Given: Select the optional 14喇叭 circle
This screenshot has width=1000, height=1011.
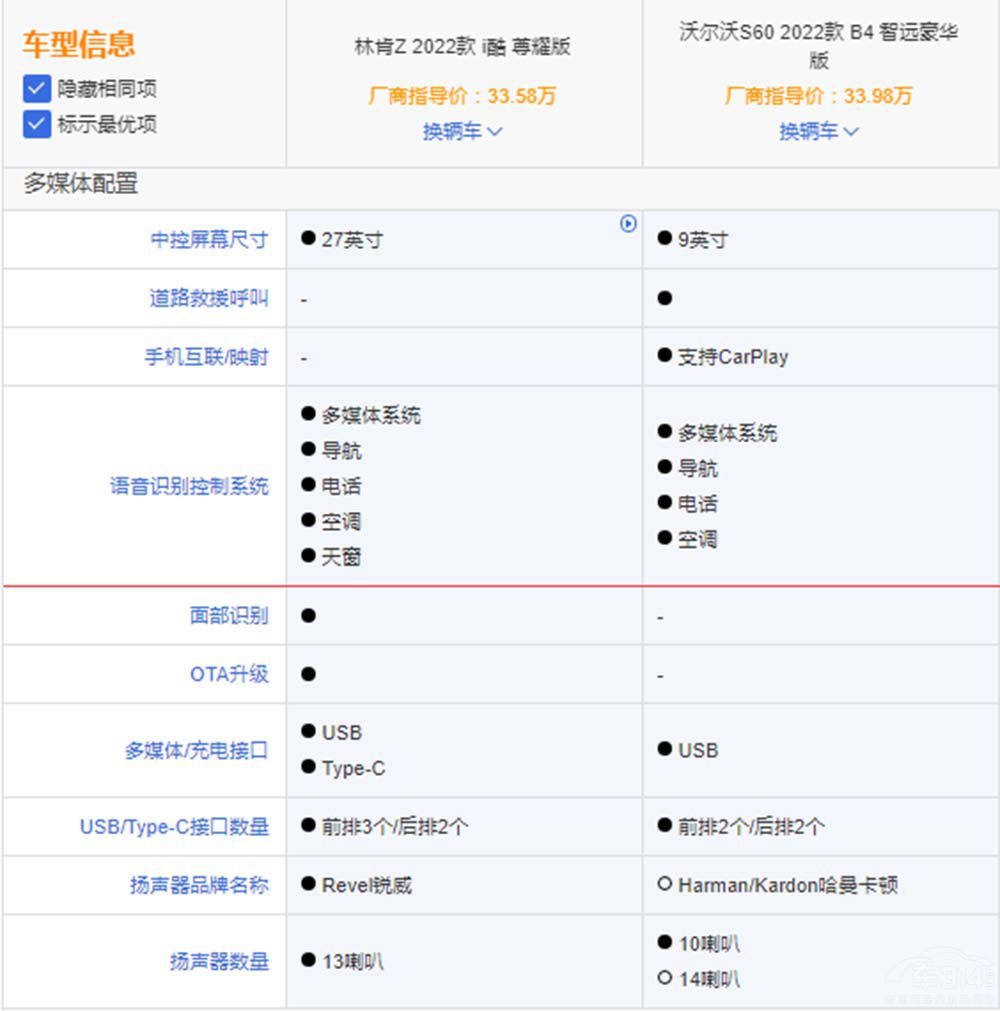Looking at the screenshot, I should coord(664,978).
